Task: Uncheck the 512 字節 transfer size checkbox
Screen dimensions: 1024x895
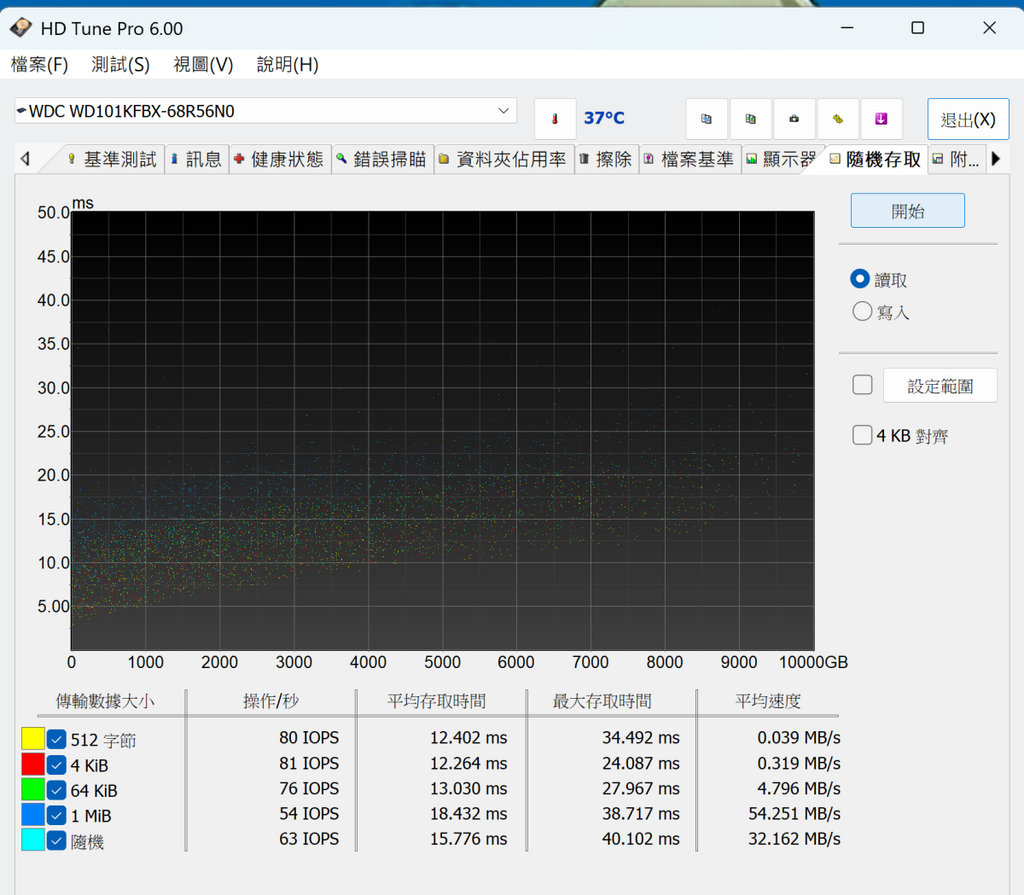Action: tap(56, 740)
